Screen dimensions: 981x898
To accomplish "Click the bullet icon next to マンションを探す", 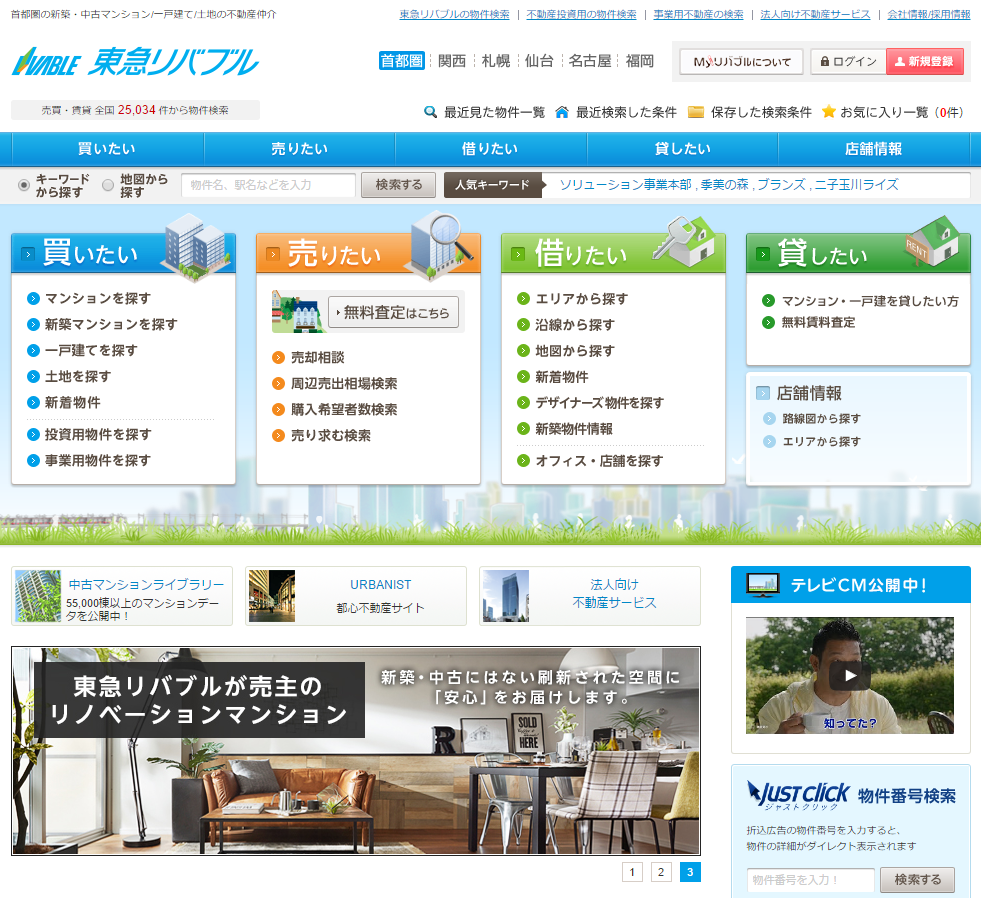I will (x=33, y=298).
